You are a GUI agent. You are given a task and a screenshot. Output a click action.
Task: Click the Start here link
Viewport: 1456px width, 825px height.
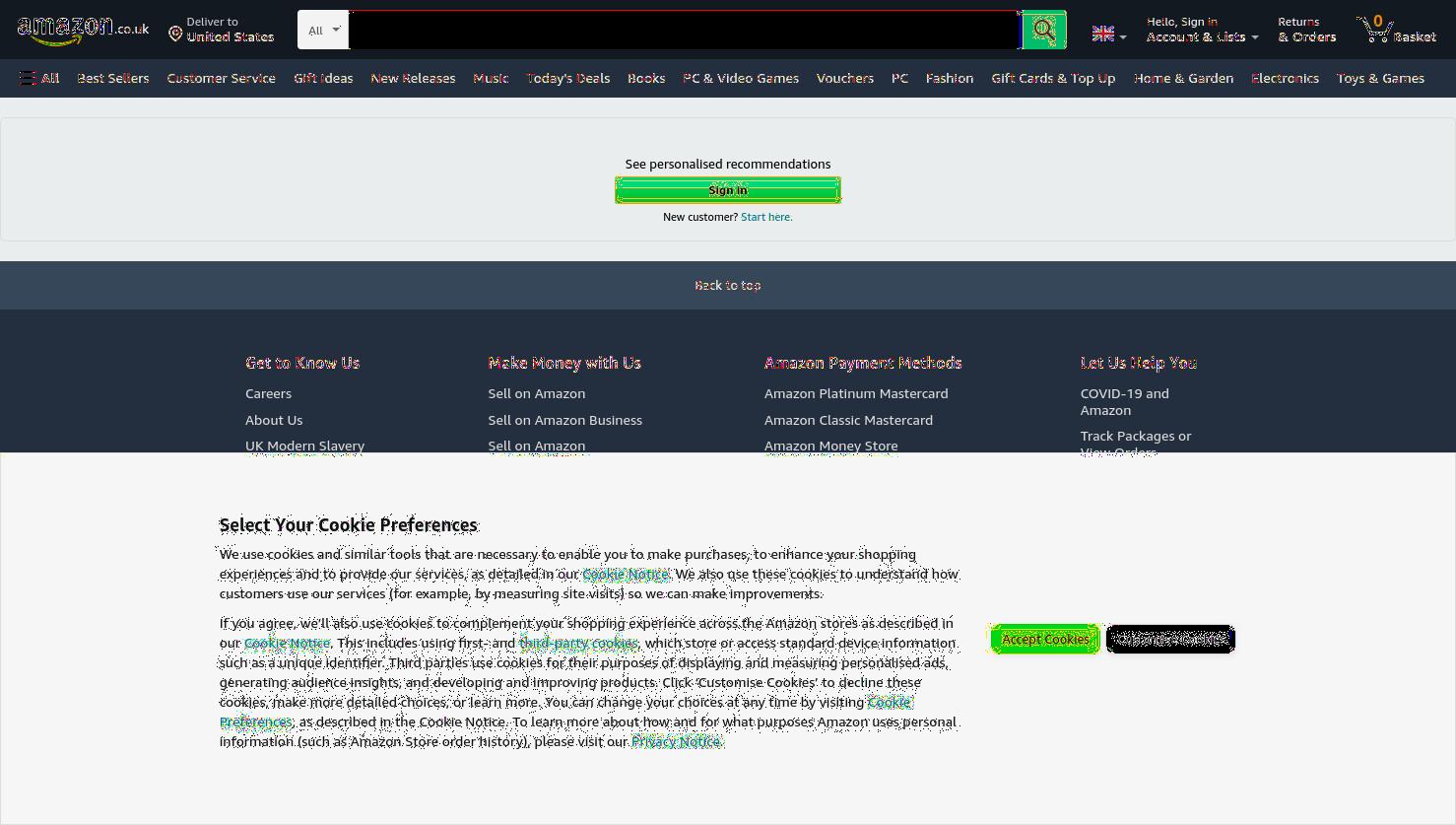[766, 217]
